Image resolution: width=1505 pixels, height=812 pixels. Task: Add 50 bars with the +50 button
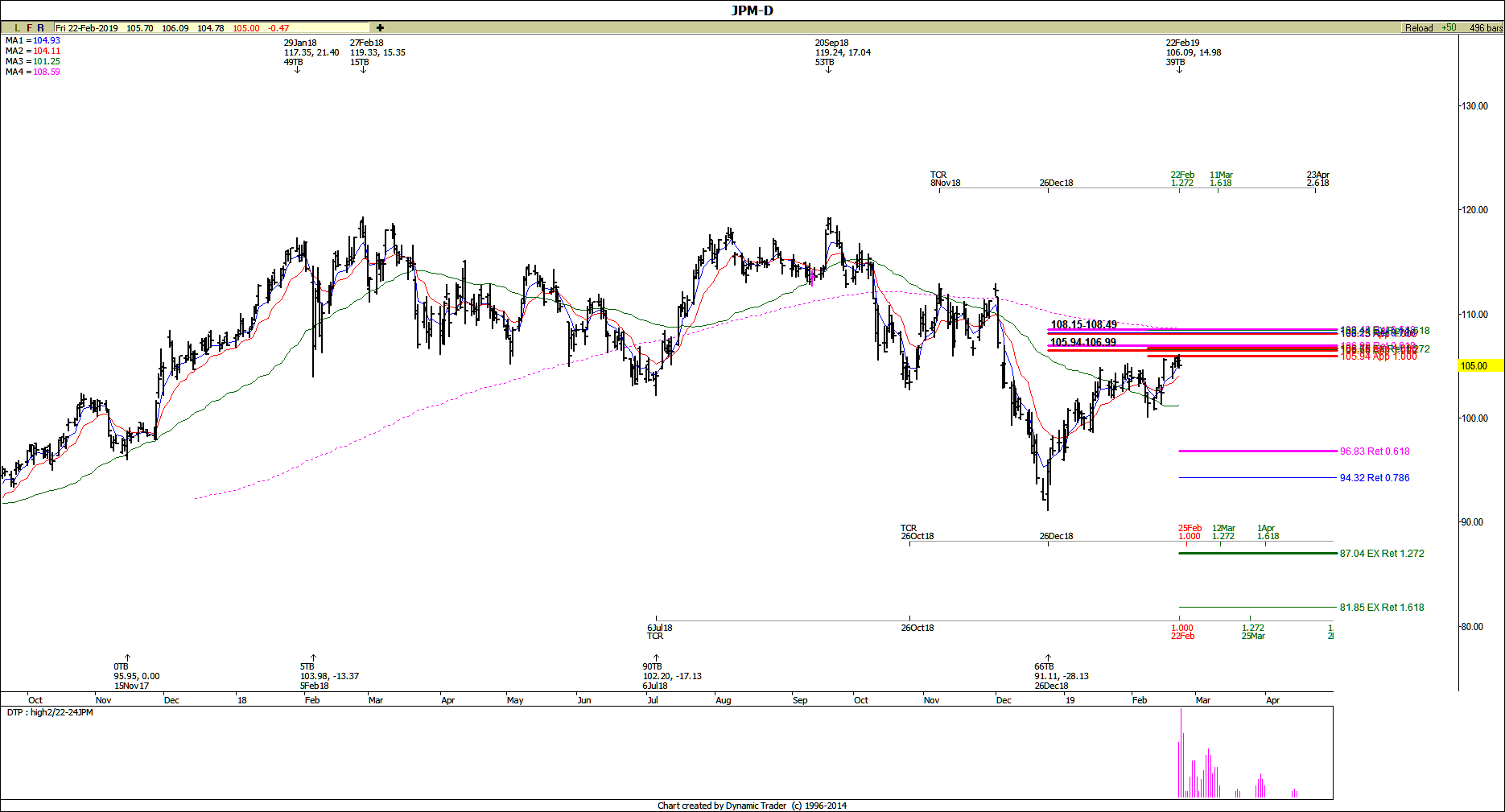click(1449, 27)
